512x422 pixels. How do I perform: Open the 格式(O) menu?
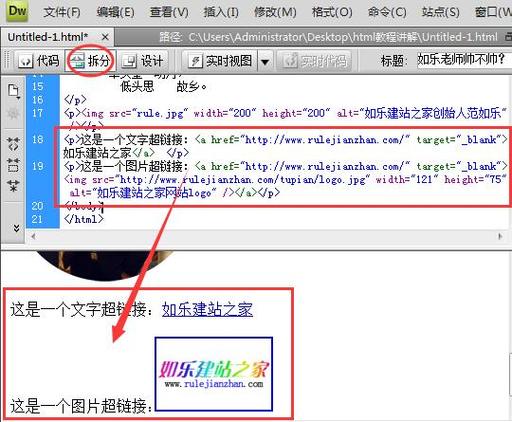[332, 12]
